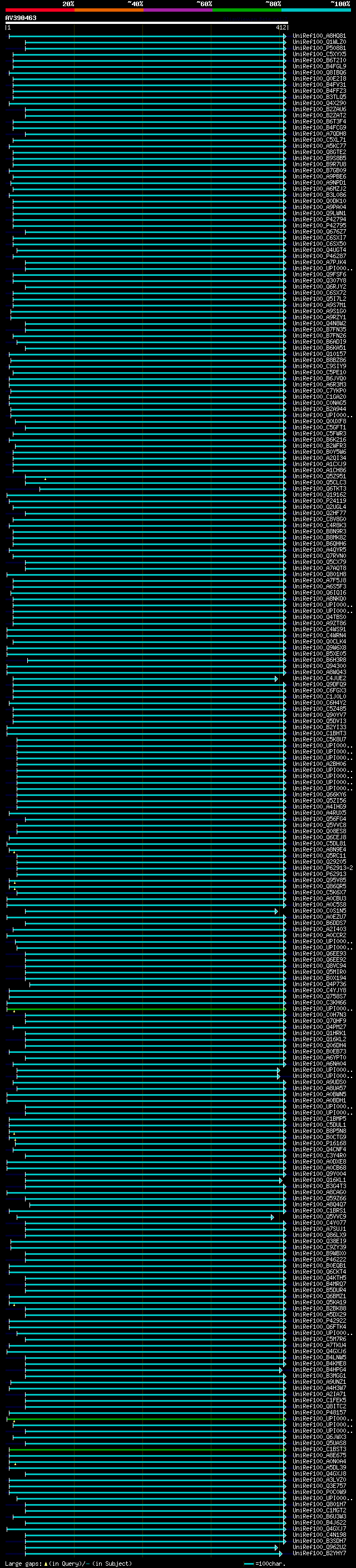Click UniRef100_B3L086 label
The width and height of the screenshot is (356, 1568).
tap(319, 195)
